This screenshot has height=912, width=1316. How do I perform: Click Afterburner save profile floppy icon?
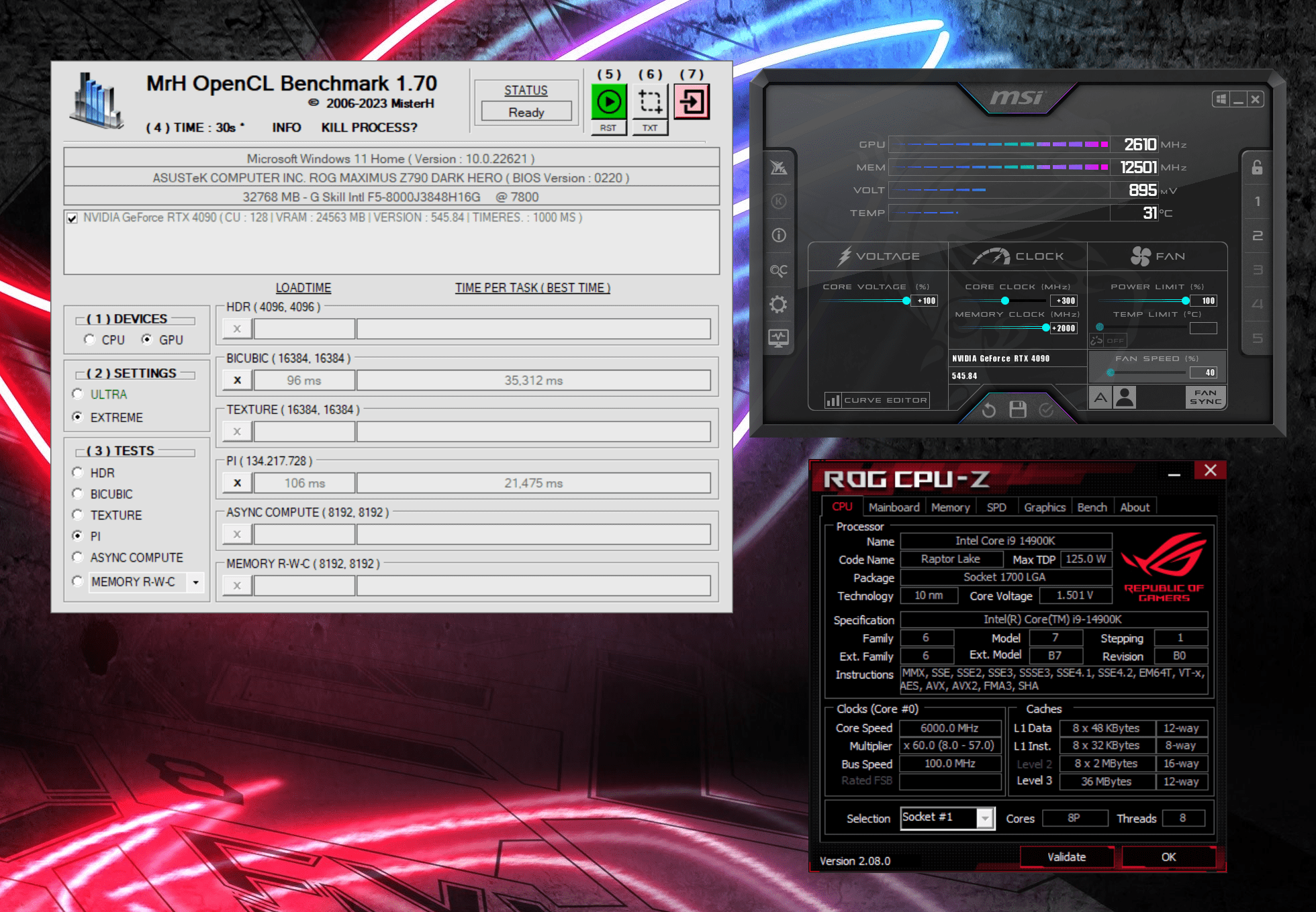[x=1018, y=409]
